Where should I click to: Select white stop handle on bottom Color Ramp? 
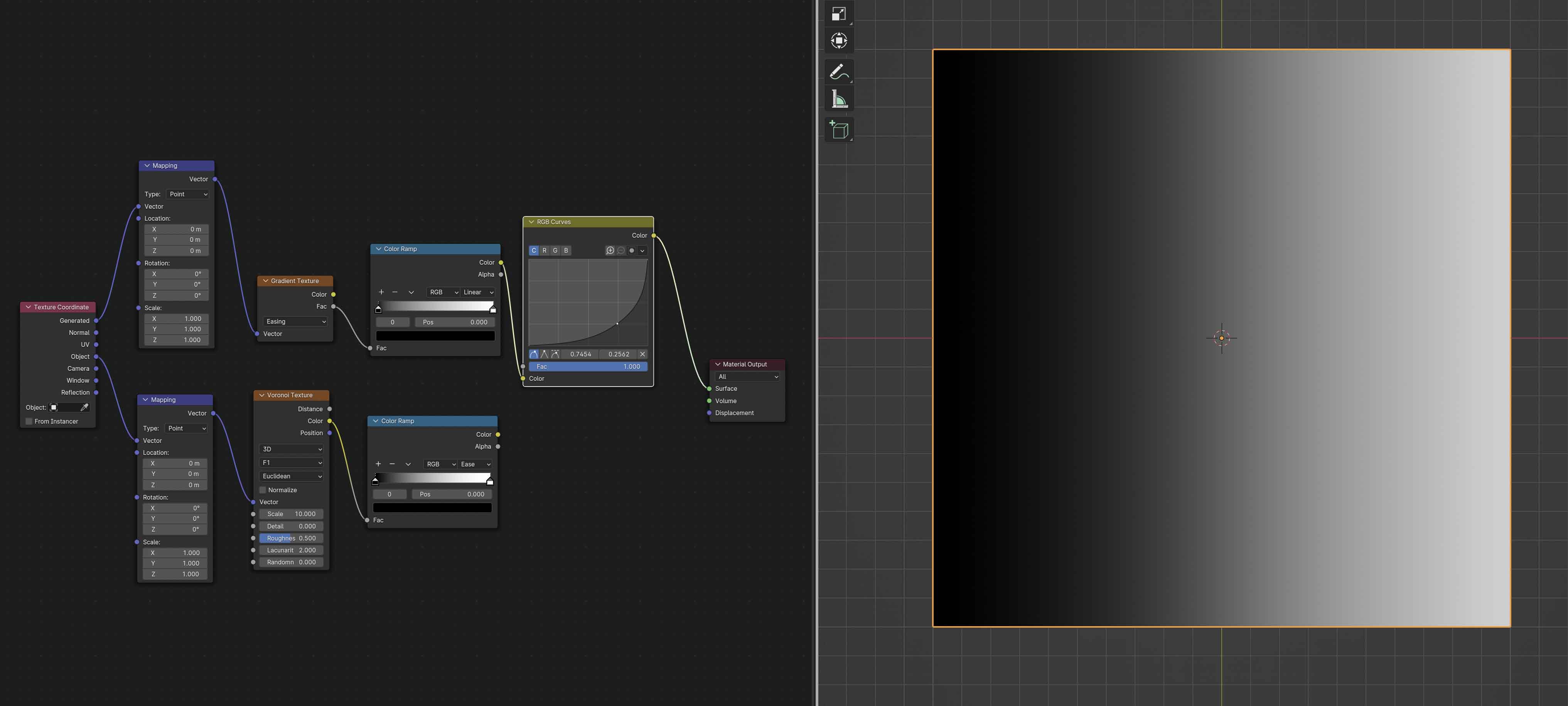click(x=490, y=481)
